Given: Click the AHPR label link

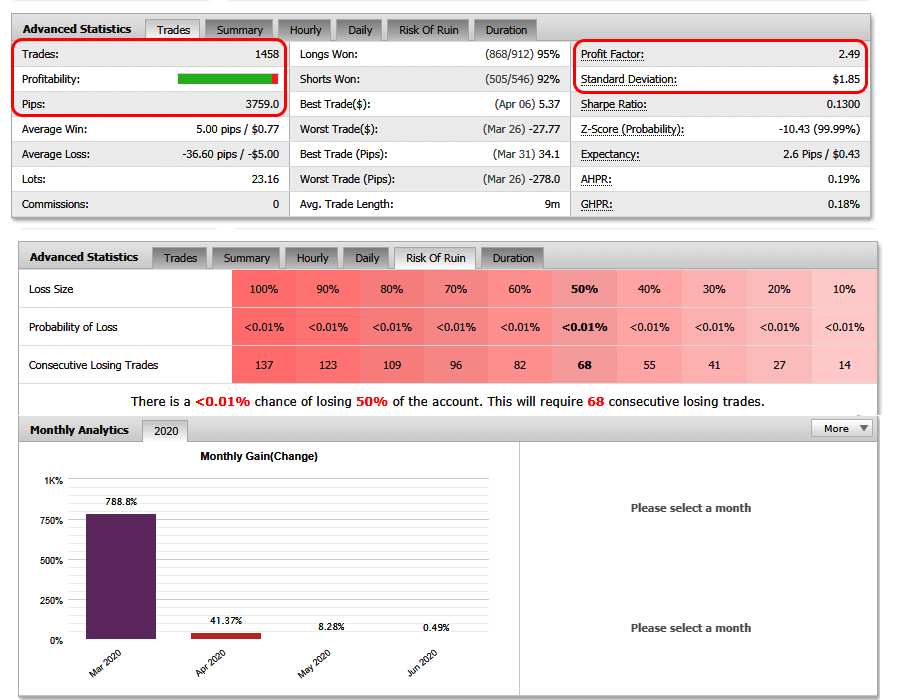Looking at the screenshot, I should pos(596,179).
